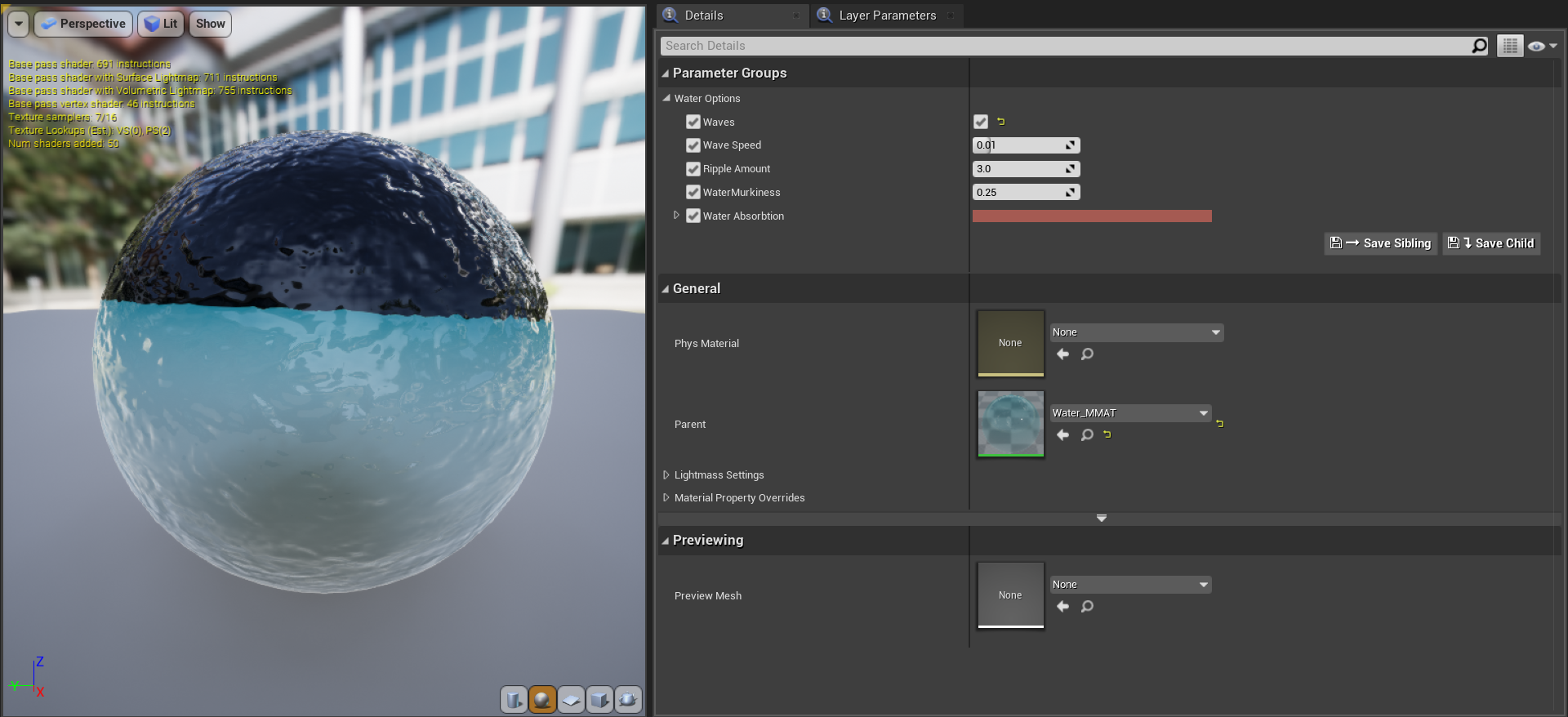Click Save Child button

point(1491,243)
